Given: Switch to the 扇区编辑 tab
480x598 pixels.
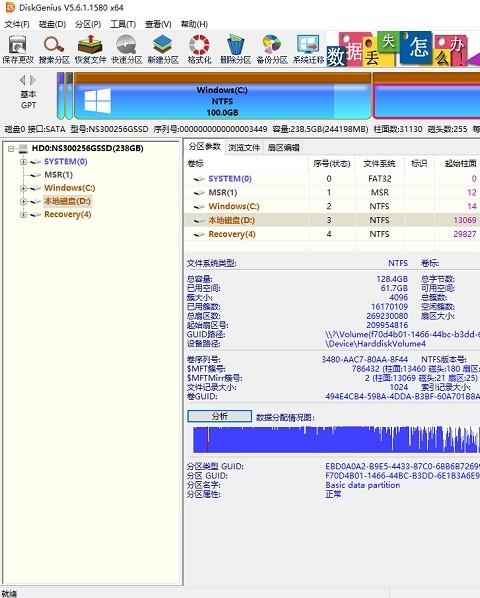Looking at the screenshot, I should 283,148.
